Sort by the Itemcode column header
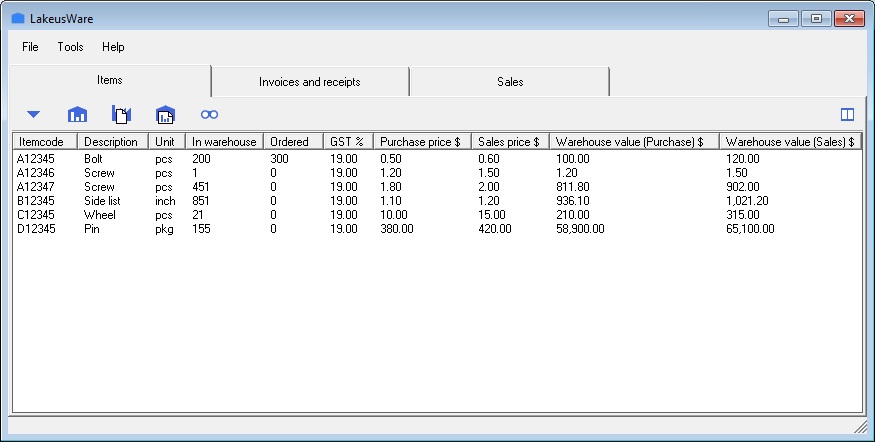 point(45,142)
